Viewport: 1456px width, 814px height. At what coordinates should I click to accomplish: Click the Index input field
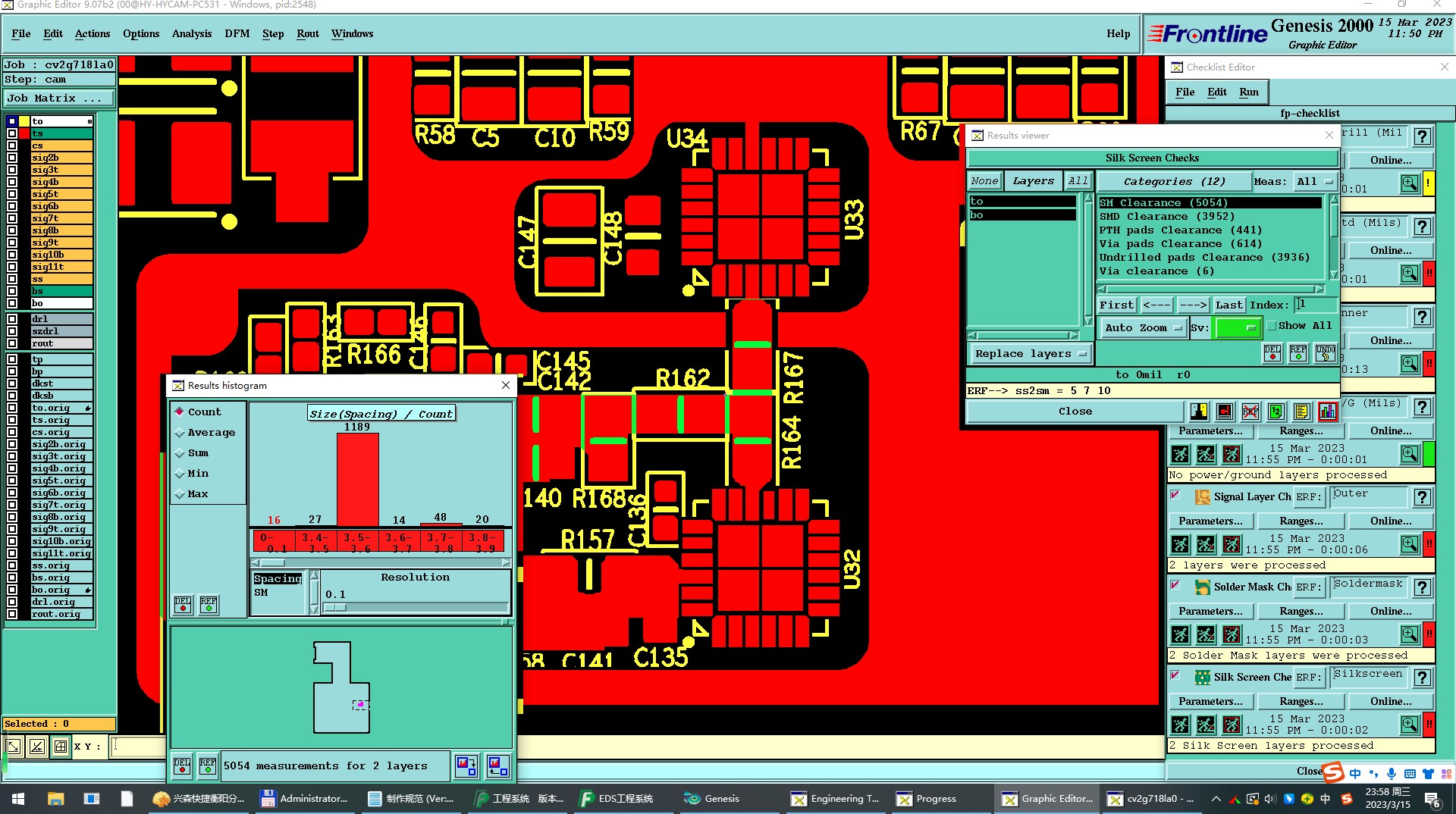pos(1315,305)
